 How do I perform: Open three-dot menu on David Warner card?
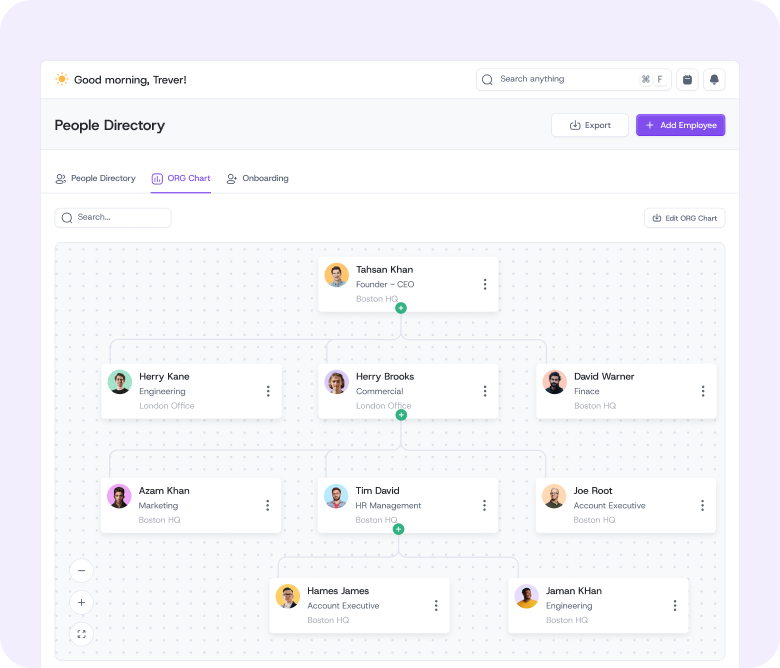coord(703,391)
